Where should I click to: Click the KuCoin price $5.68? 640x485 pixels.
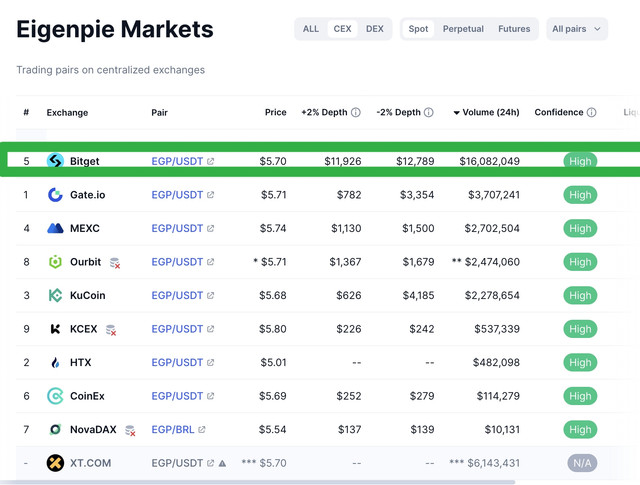pos(273,296)
